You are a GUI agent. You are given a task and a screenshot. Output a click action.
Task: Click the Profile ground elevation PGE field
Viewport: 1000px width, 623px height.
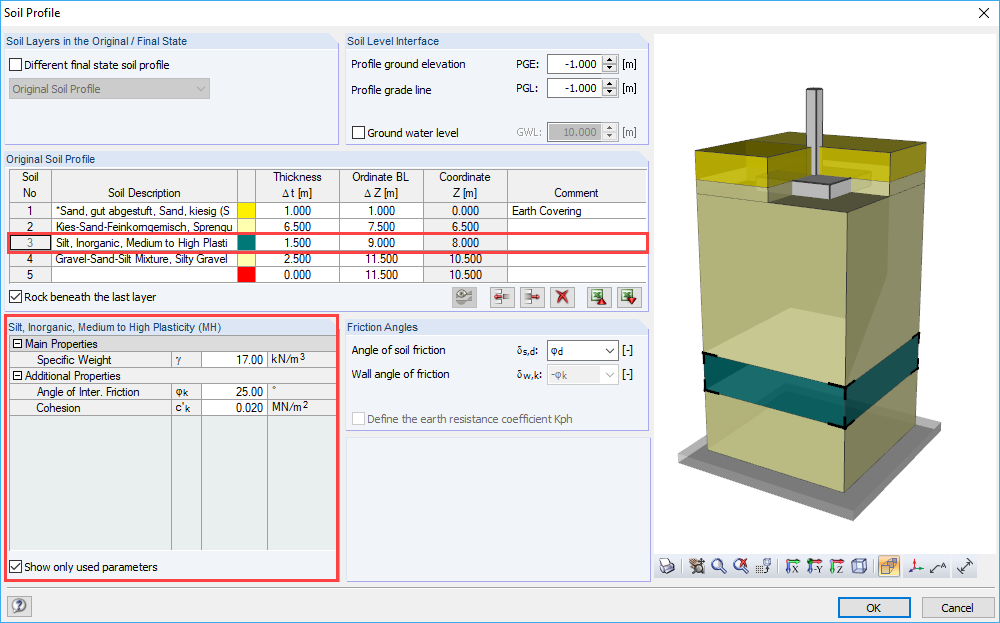(575, 64)
